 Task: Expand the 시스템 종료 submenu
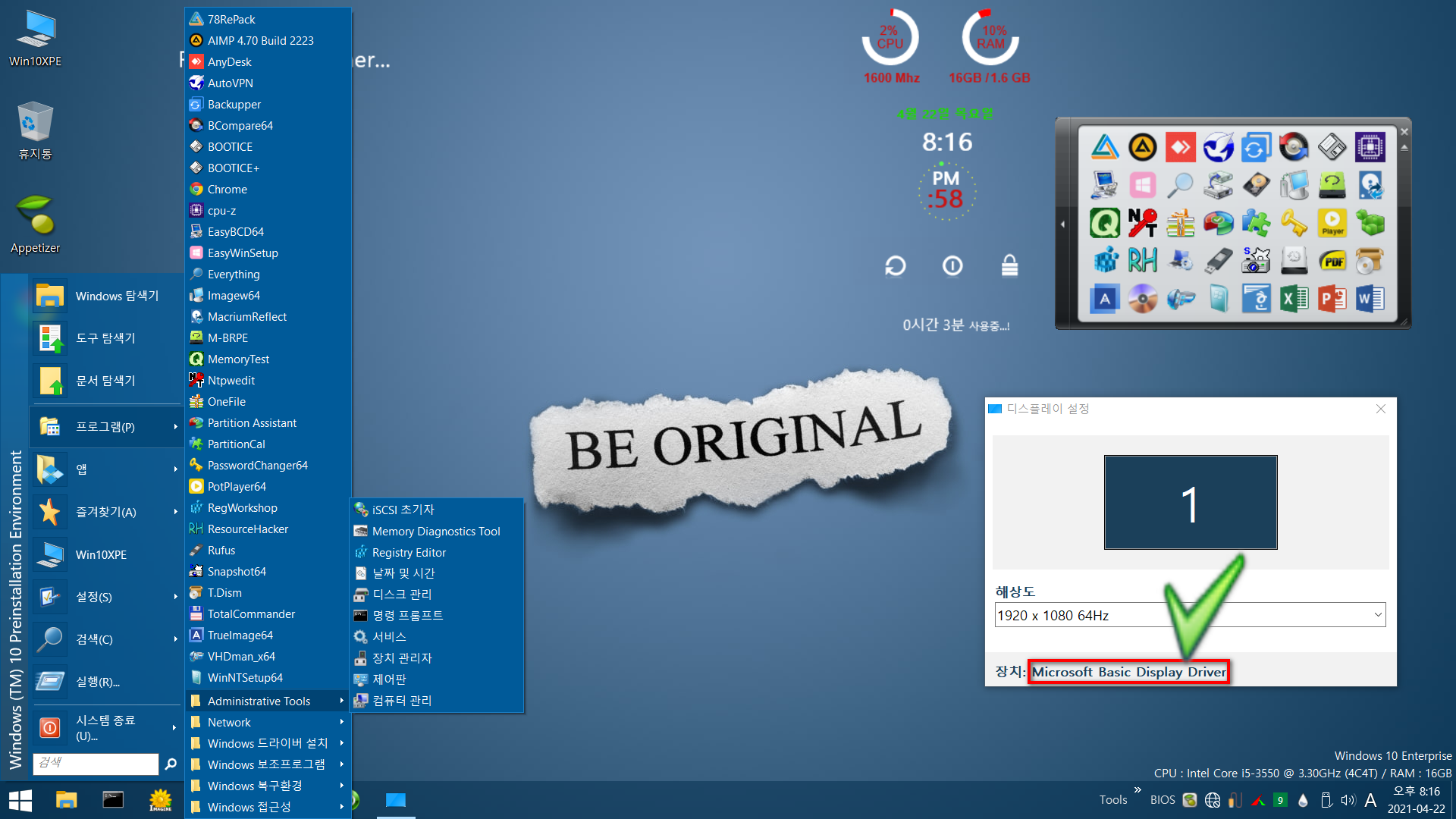point(107,727)
